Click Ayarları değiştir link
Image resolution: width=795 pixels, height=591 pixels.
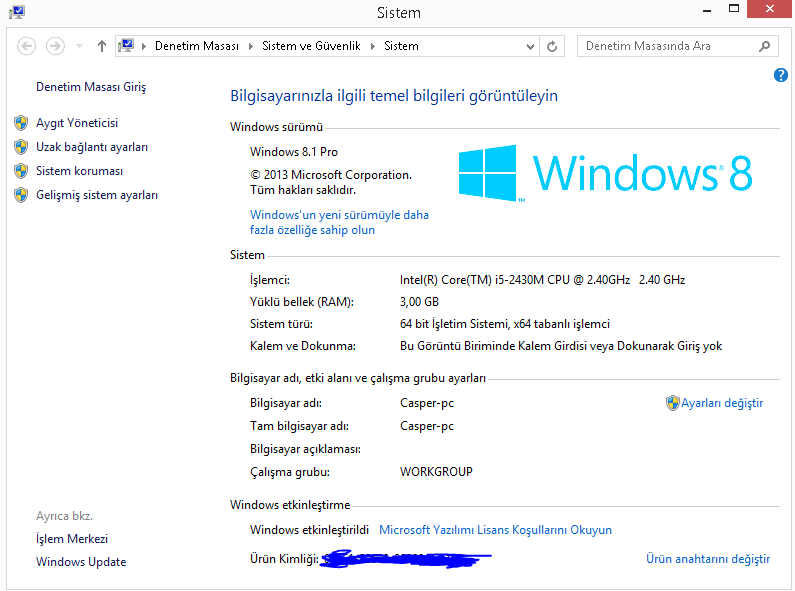(x=722, y=403)
